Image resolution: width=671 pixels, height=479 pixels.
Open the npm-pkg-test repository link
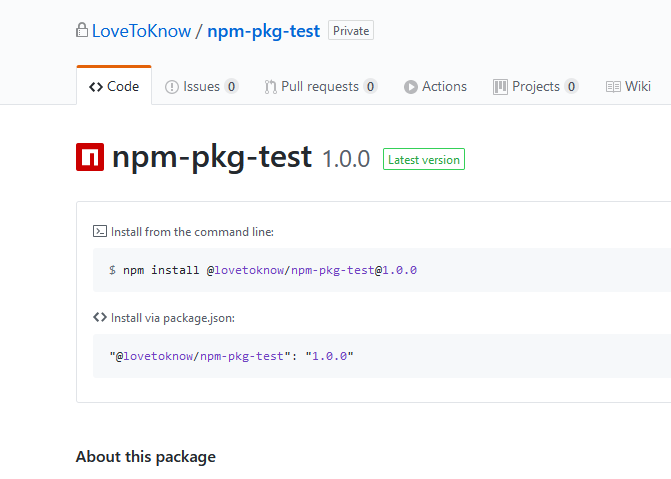pos(264,31)
